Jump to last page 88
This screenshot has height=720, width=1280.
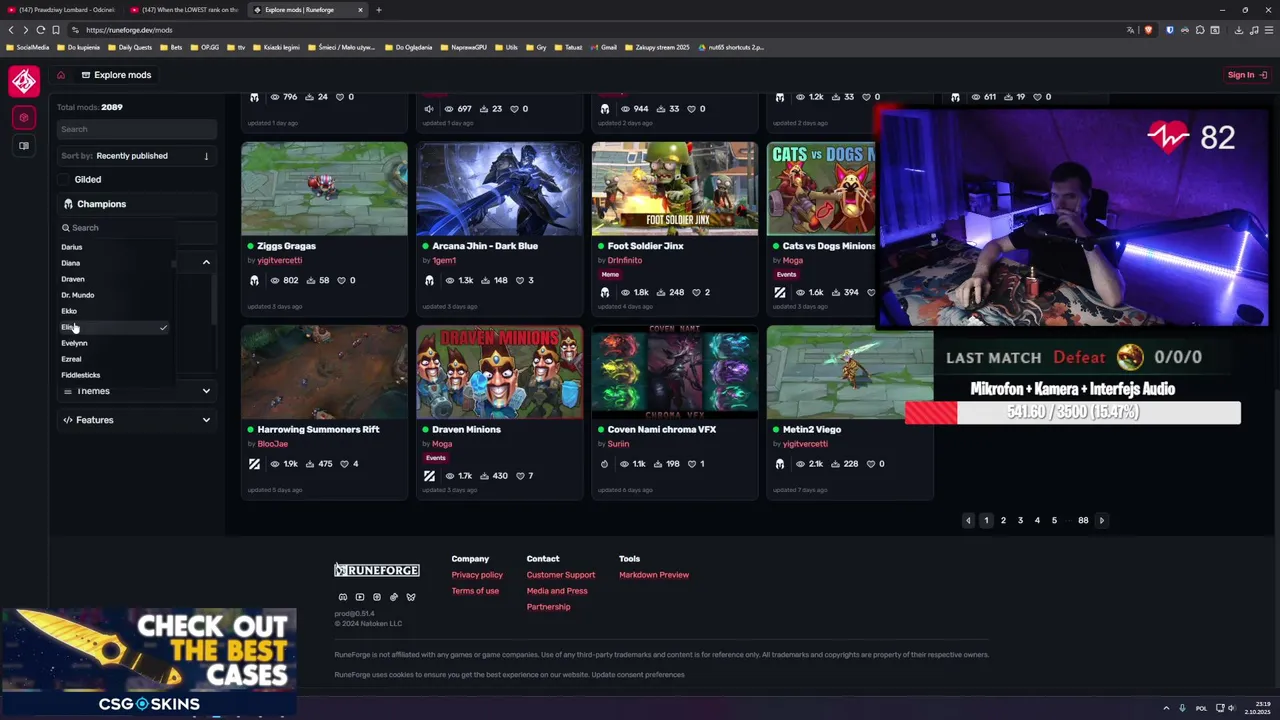click(1083, 520)
